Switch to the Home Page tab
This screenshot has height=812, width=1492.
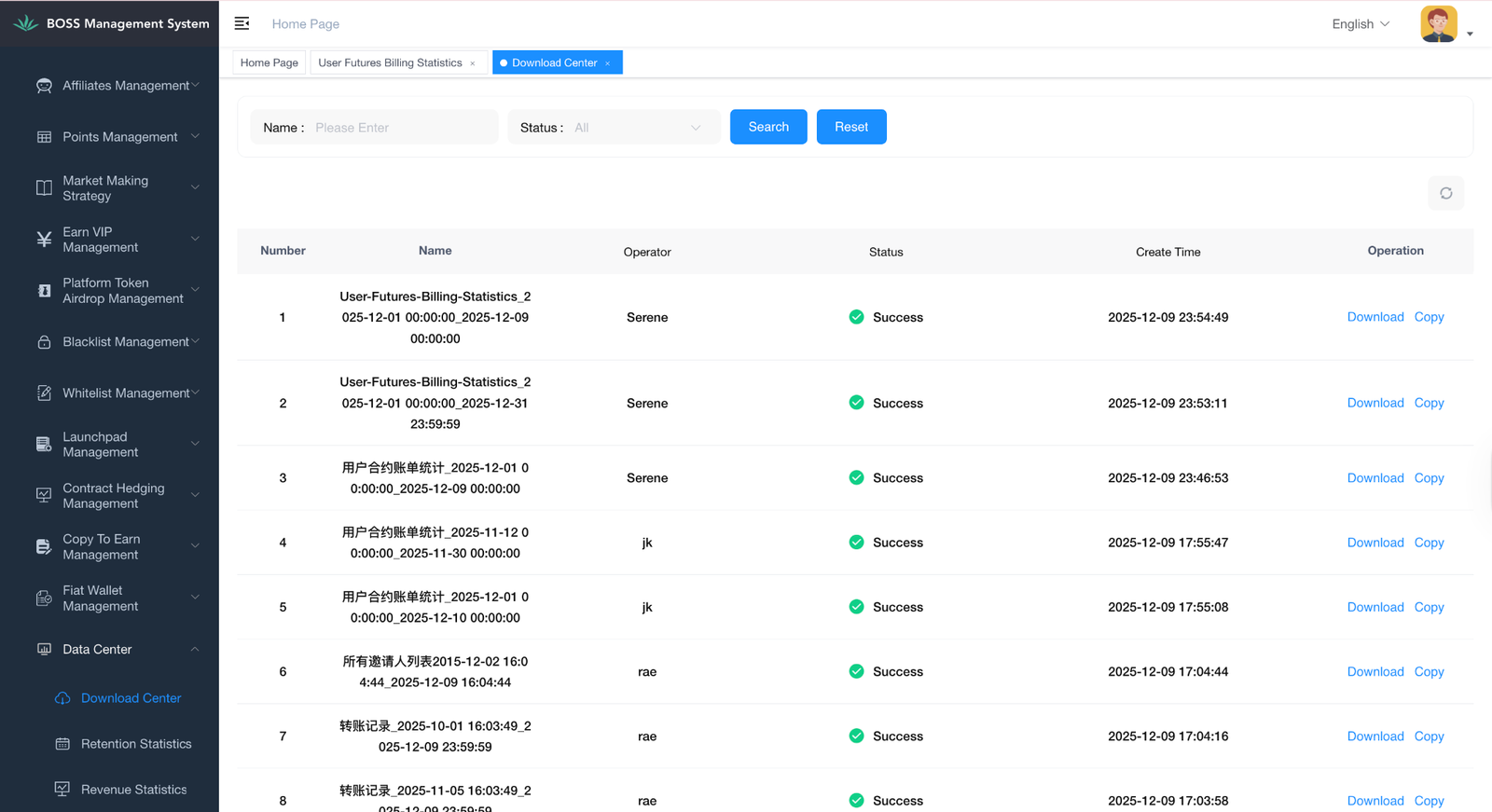click(269, 62)
